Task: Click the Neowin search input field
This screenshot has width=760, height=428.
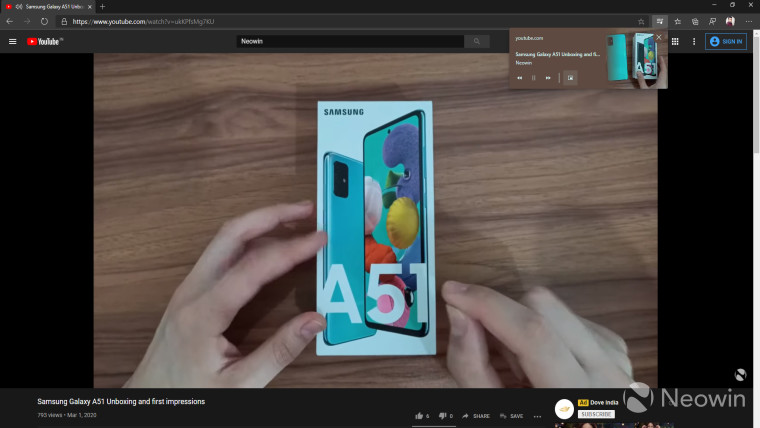Action: click(350, 41)
